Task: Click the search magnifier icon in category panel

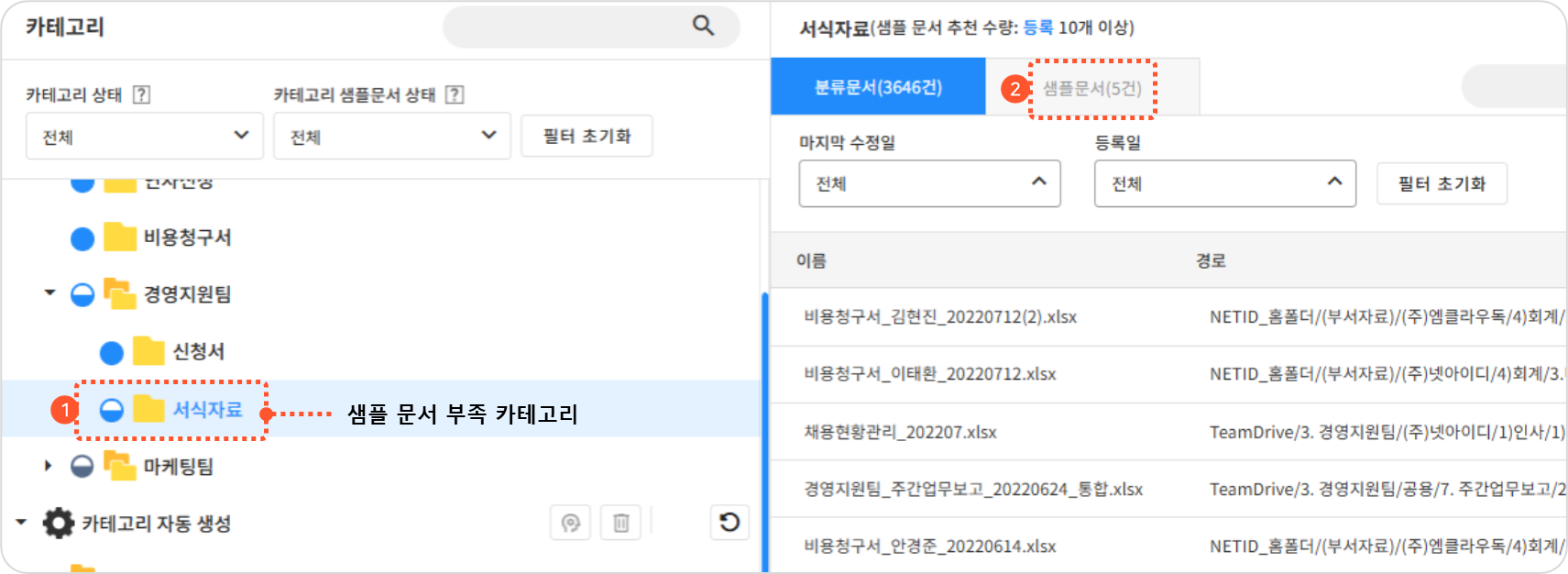Action: click(703, 26)
